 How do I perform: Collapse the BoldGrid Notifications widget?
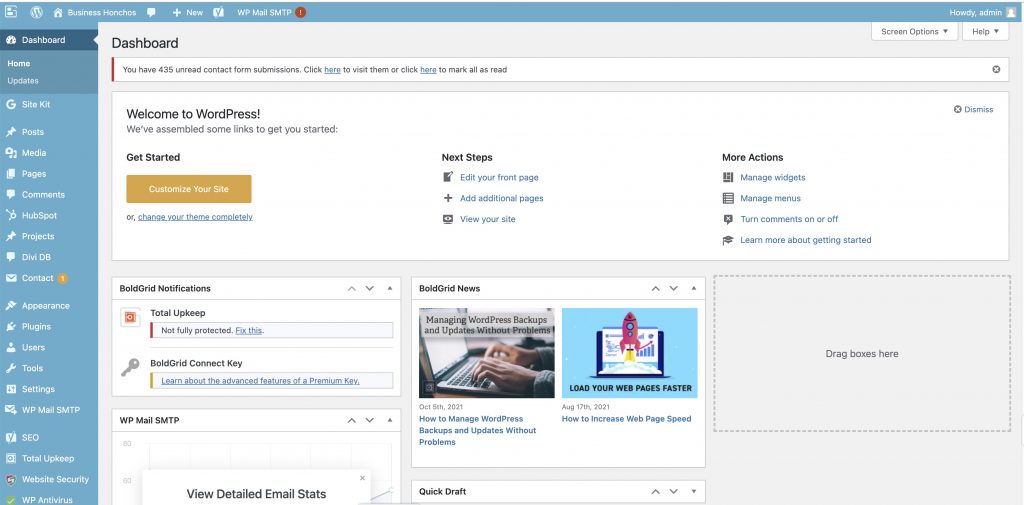(390, 288)
